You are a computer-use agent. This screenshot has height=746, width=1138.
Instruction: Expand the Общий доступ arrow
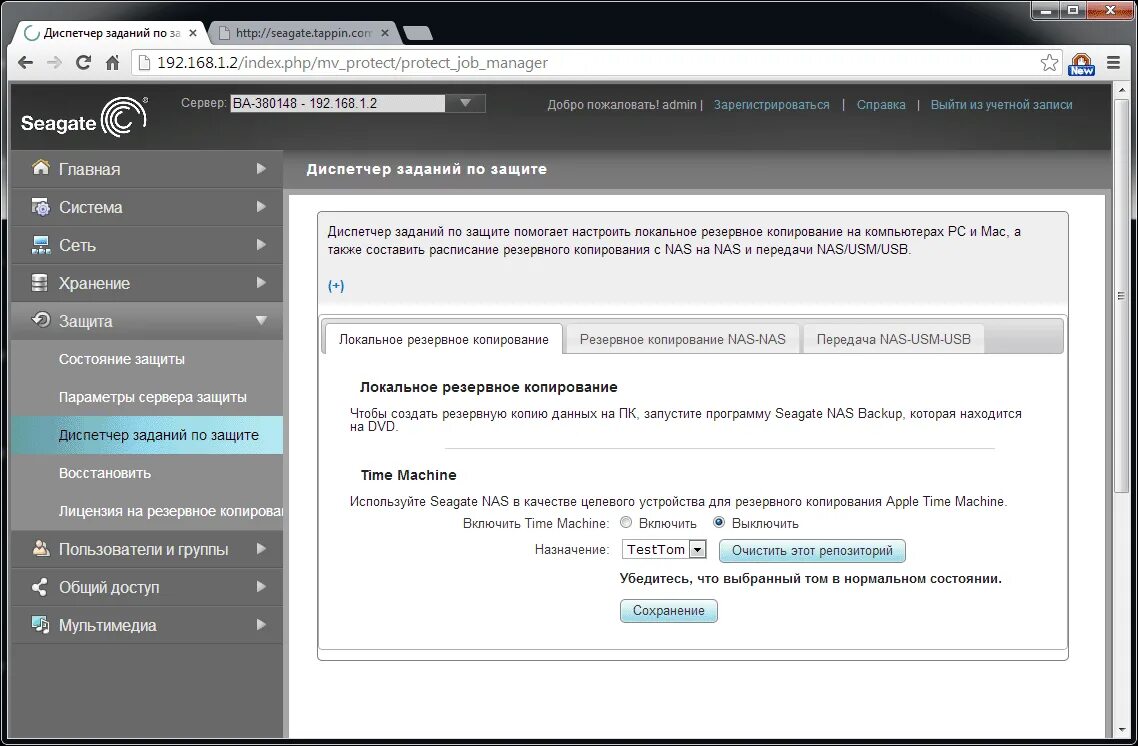click(x=261, y=586)
